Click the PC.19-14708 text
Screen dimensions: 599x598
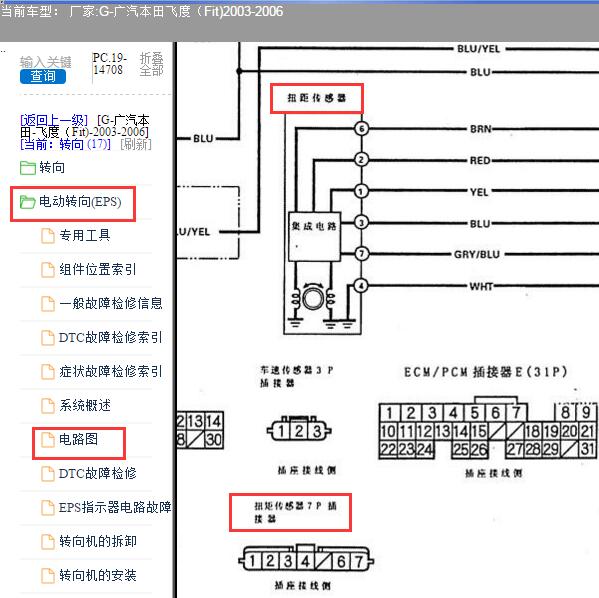(x=109, y=64)
